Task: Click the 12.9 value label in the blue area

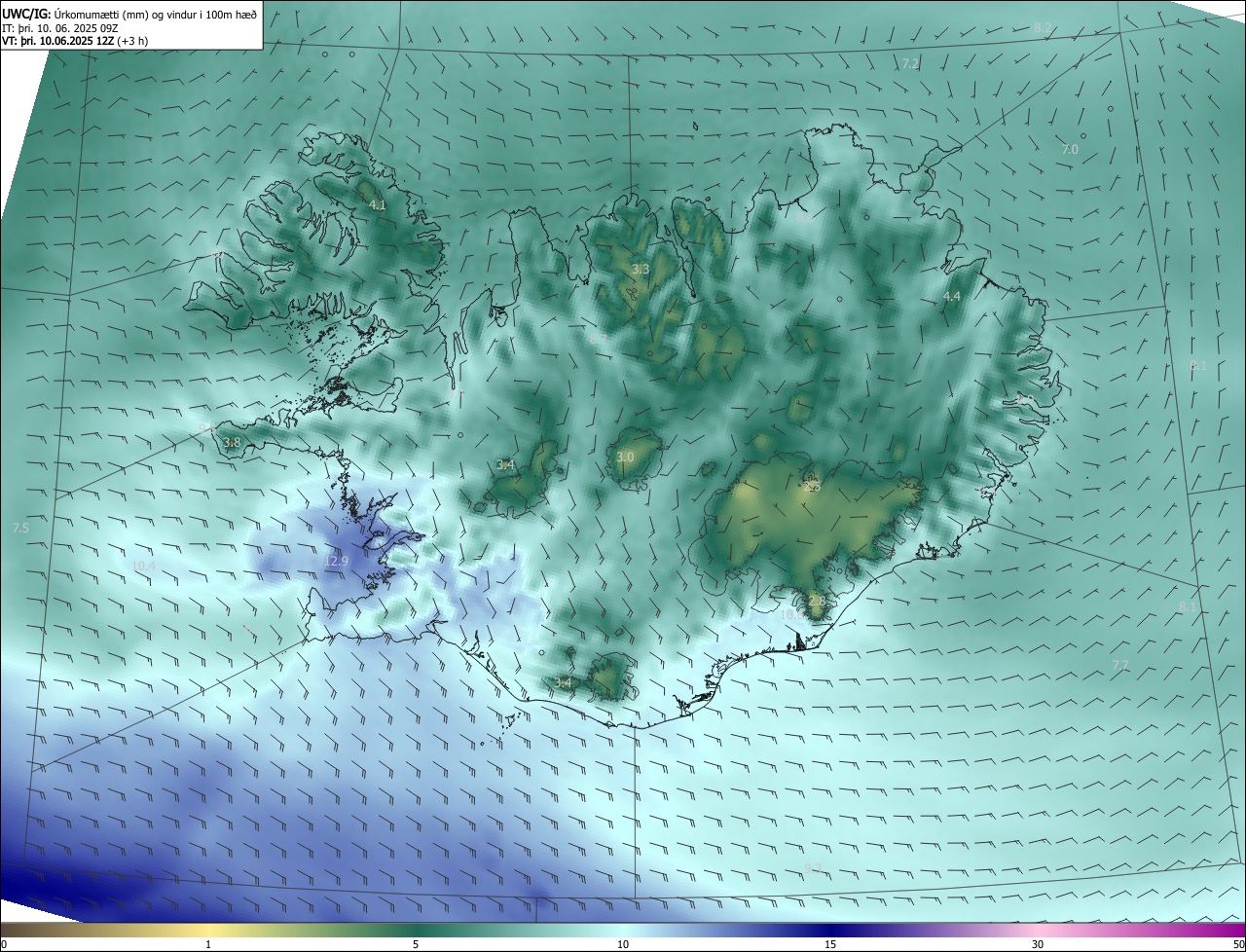Action: [x=336, y=562]
